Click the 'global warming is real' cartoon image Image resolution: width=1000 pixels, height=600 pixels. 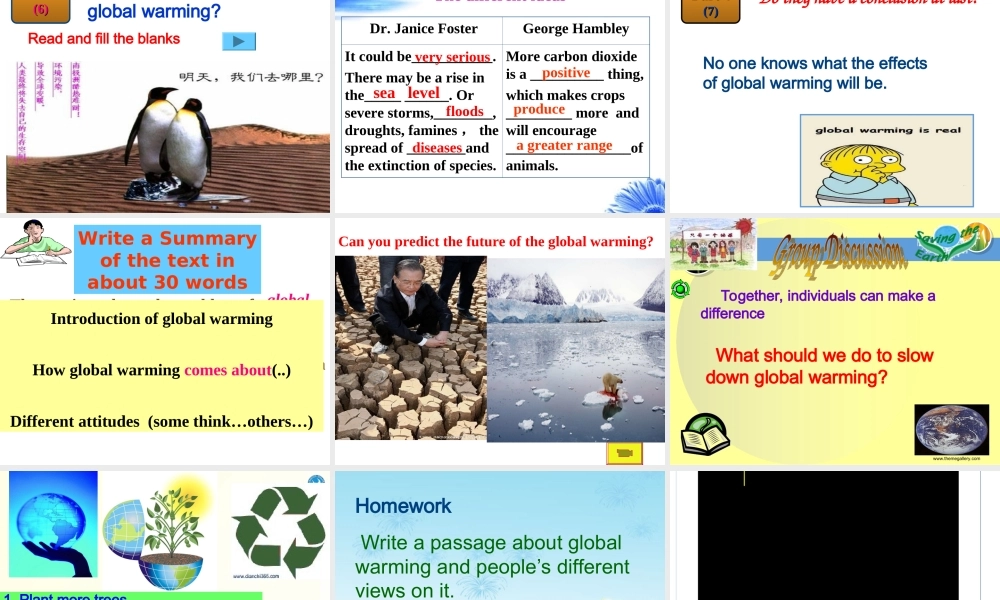tap(886, 161)
